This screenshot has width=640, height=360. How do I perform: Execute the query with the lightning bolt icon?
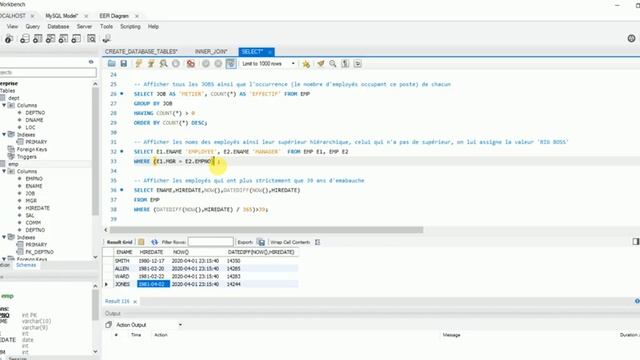(138, 64)
